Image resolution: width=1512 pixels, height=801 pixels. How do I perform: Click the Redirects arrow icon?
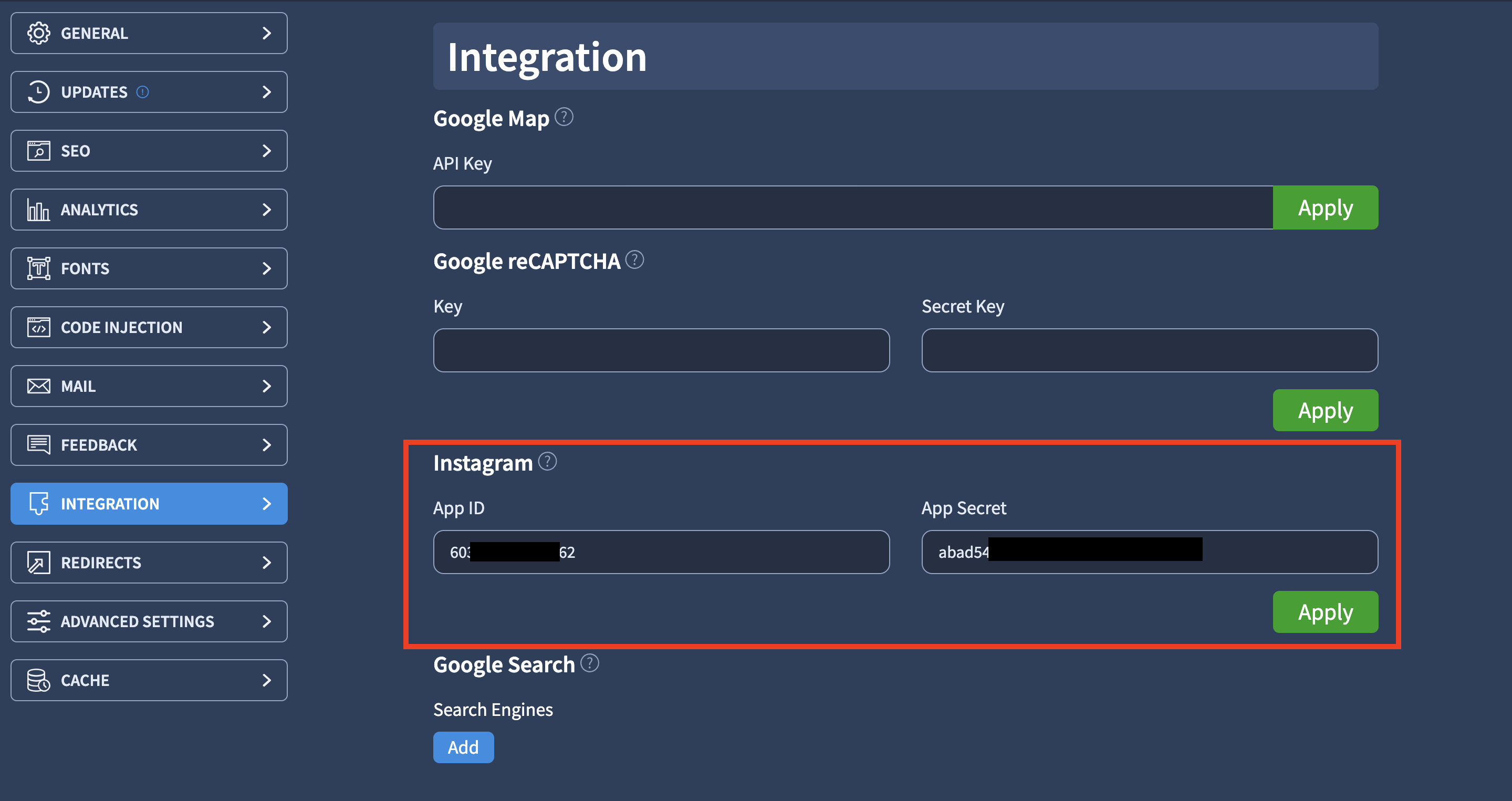click(39, 562)
